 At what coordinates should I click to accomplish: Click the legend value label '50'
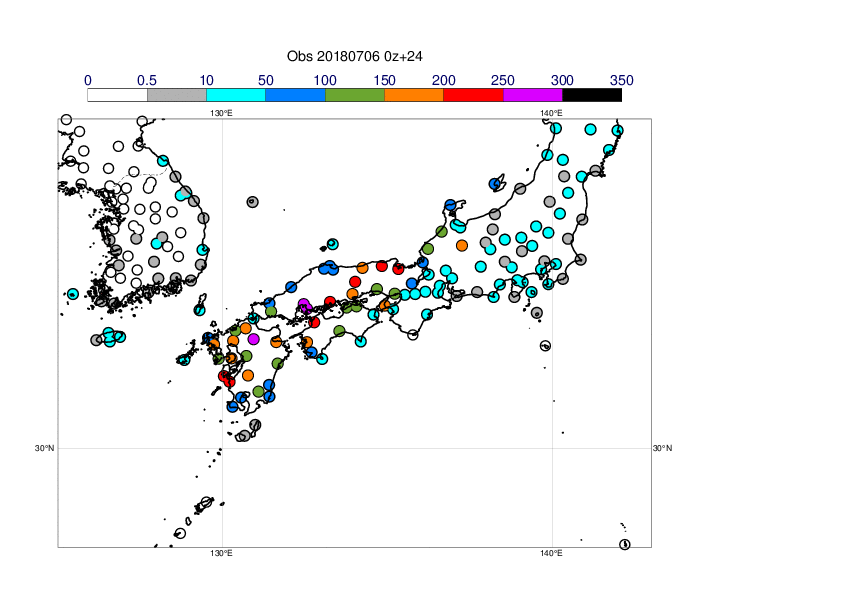[266, 81]
